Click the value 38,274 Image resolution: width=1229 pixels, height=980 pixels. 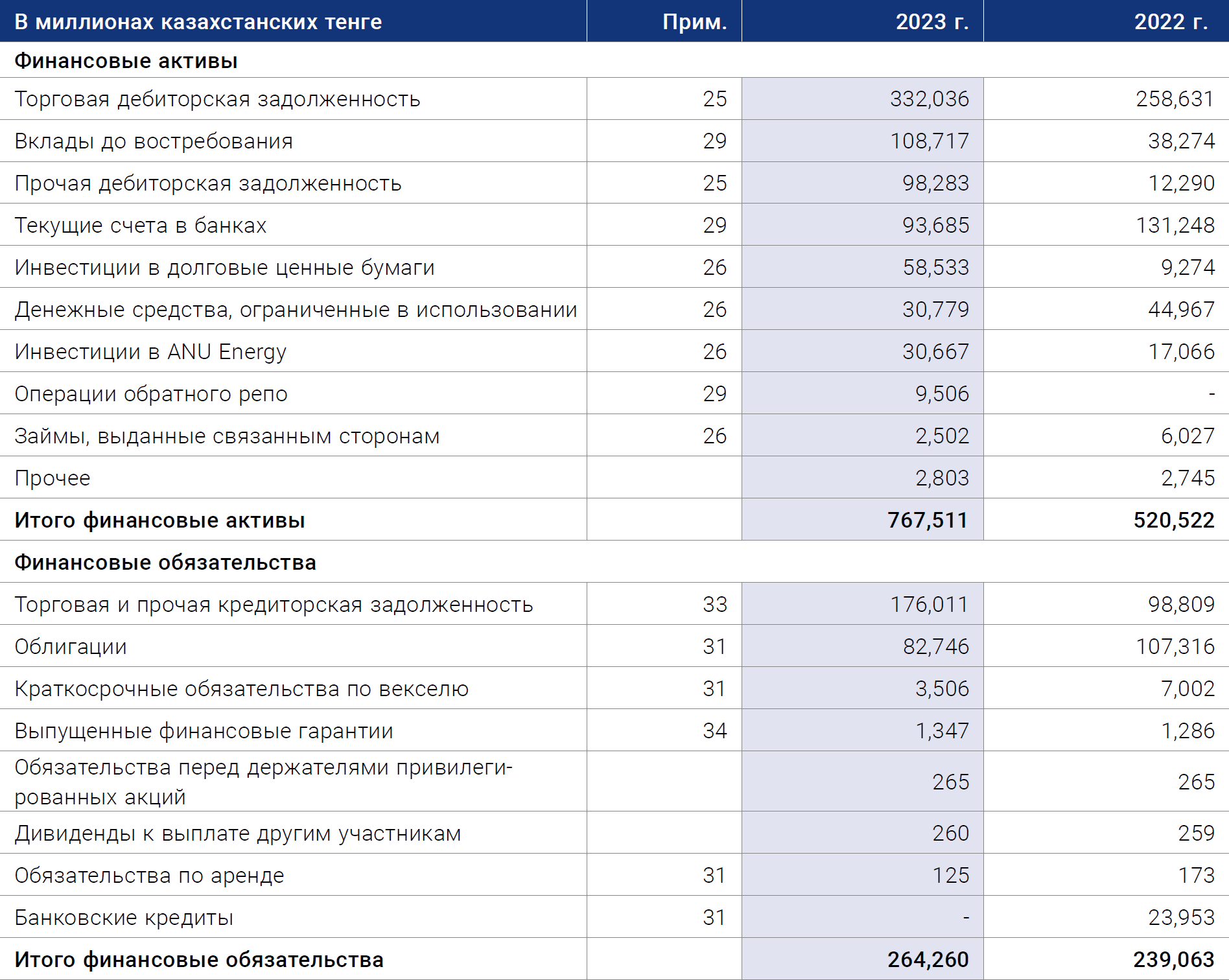tap(1181, 141)
